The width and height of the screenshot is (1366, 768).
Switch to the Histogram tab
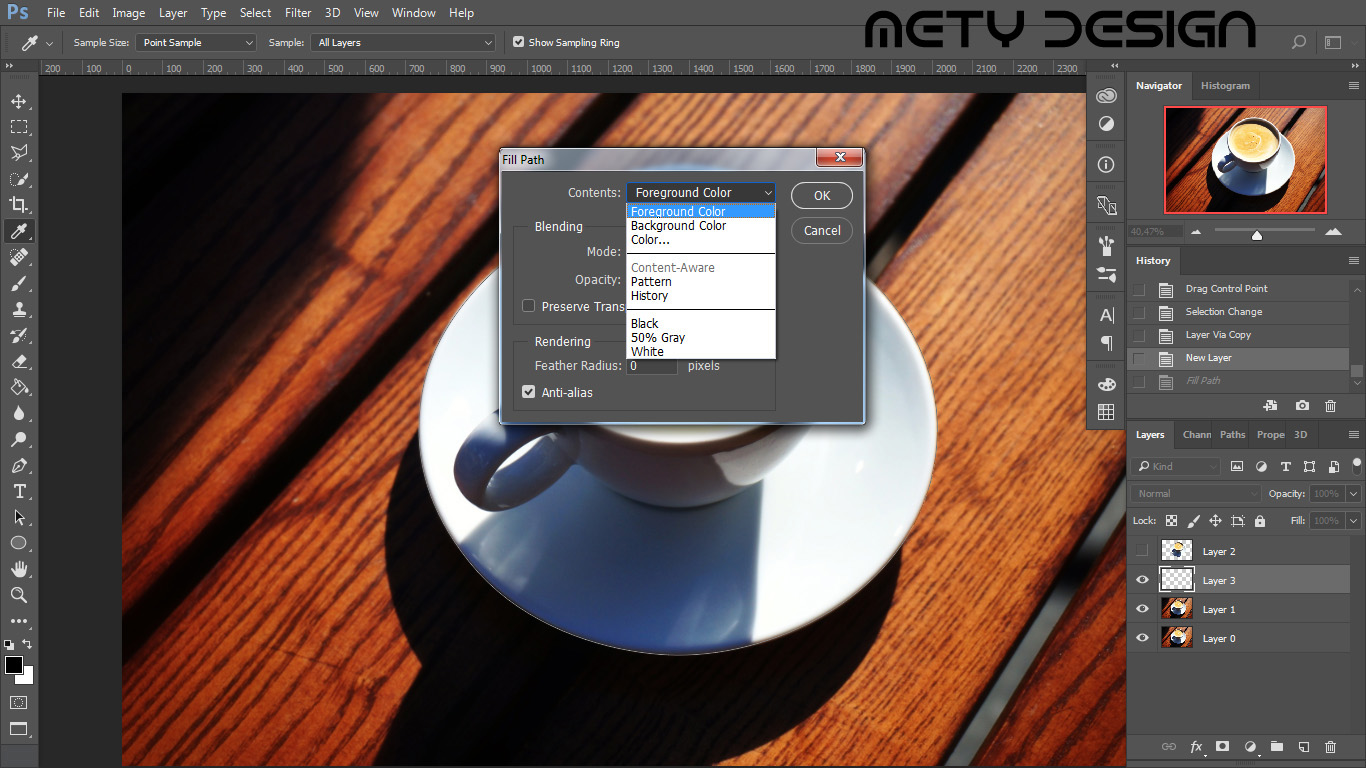point(1225,86)
